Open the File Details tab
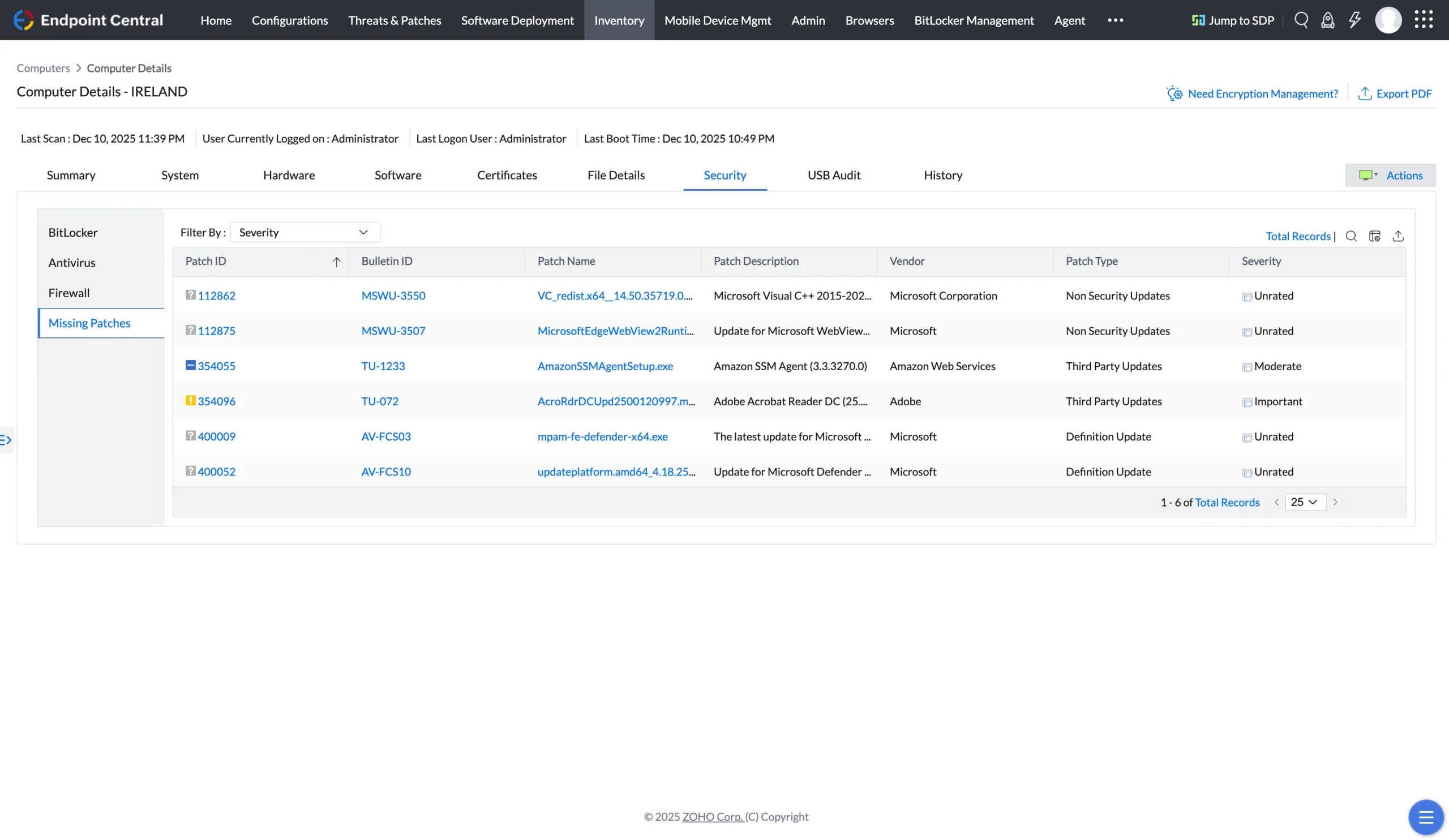 (x=616, y=175)
